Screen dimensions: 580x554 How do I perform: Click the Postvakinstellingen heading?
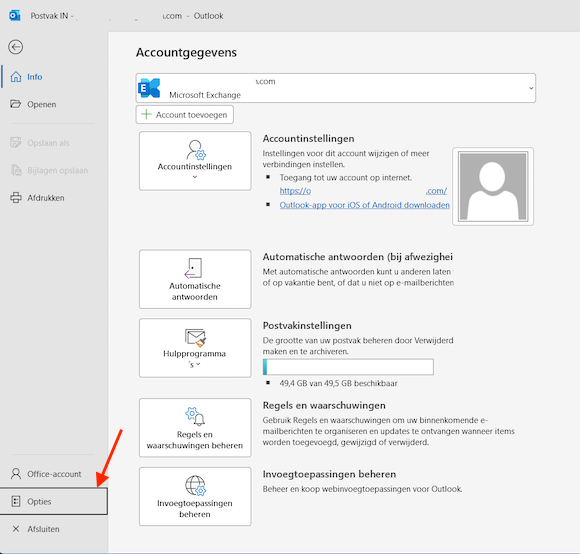307,325
